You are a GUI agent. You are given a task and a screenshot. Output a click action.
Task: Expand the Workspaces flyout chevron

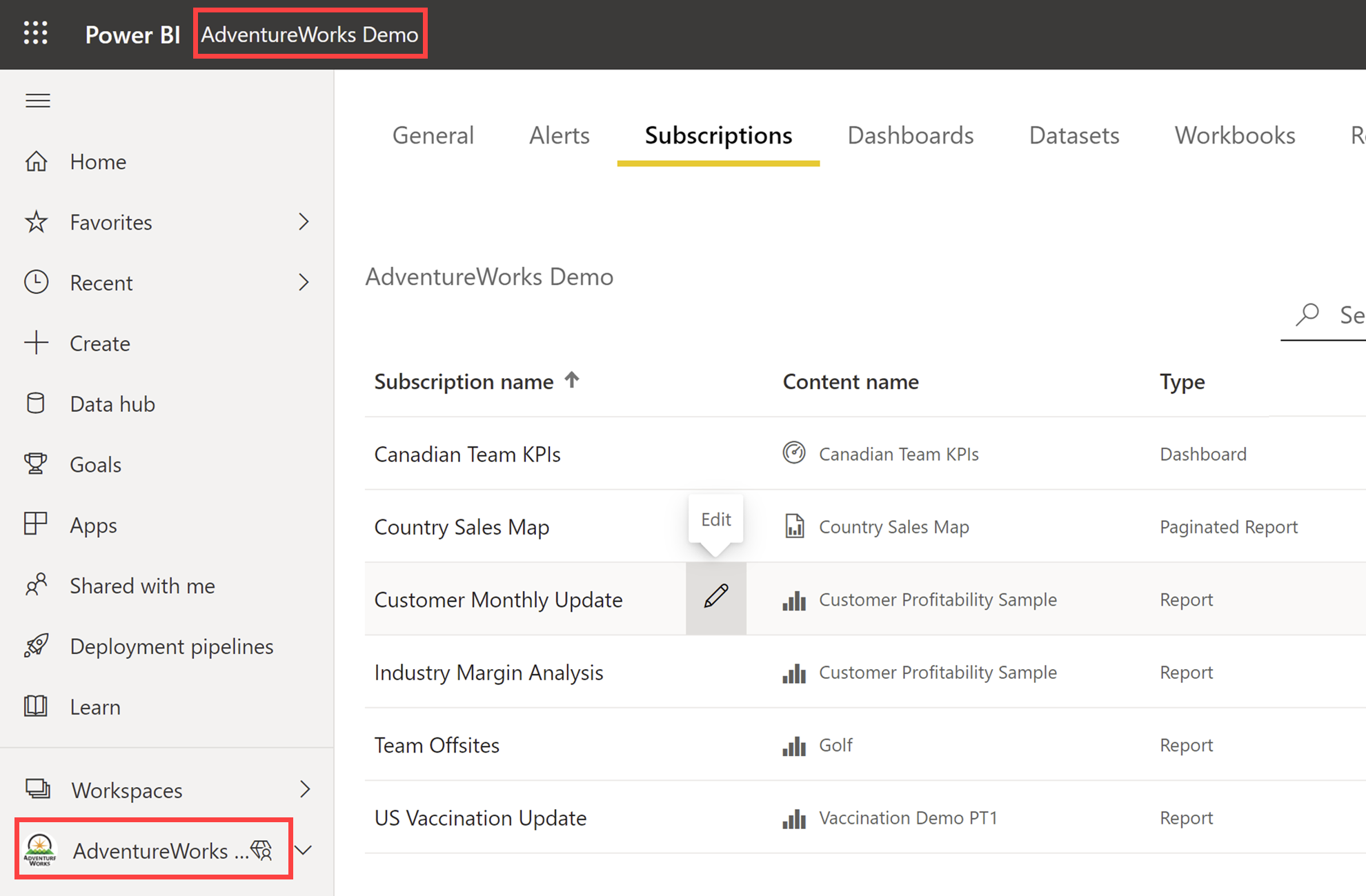[305, 789]
